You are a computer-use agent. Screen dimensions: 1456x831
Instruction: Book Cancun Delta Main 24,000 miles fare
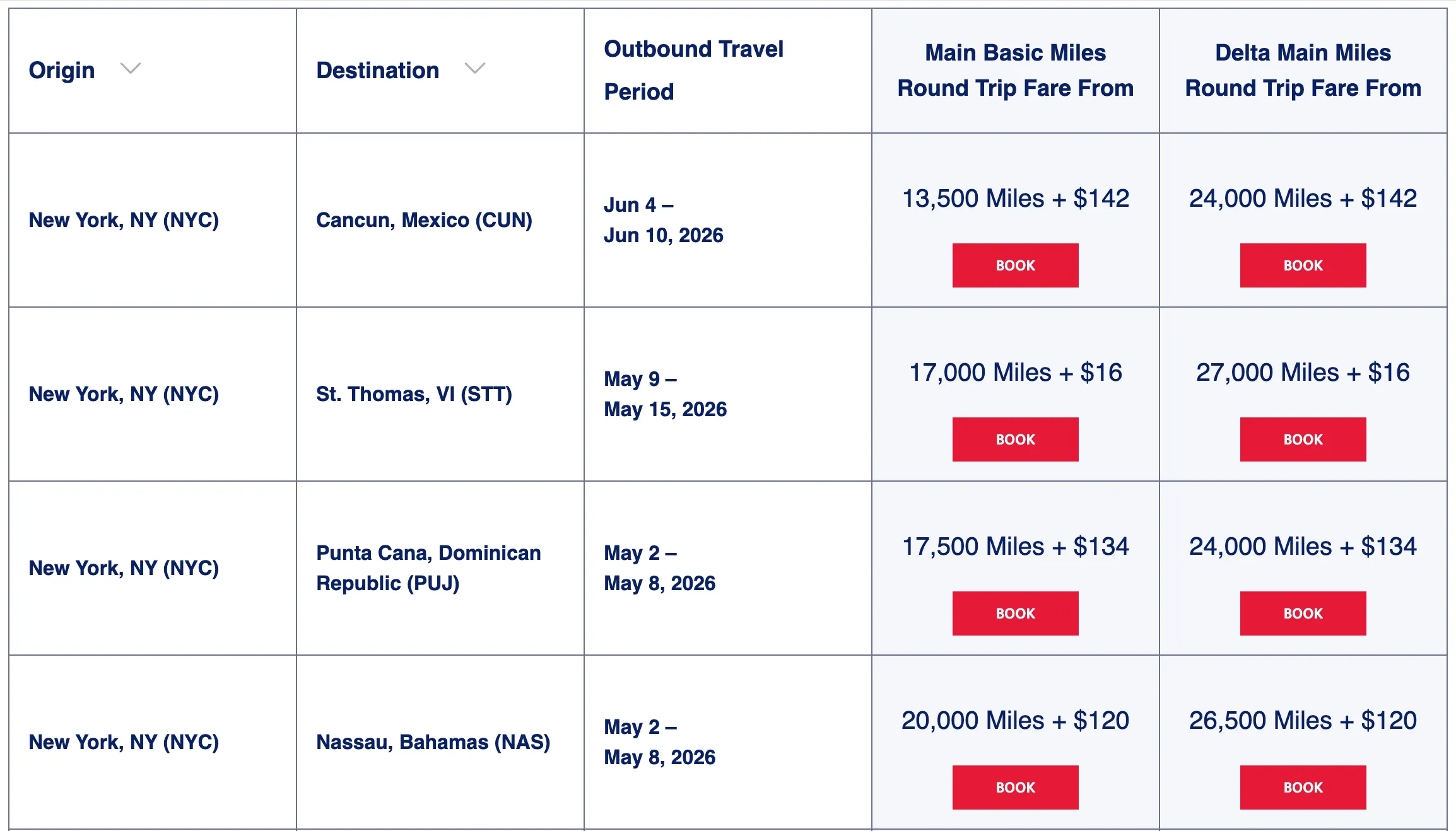click(x=1303, y=265)
